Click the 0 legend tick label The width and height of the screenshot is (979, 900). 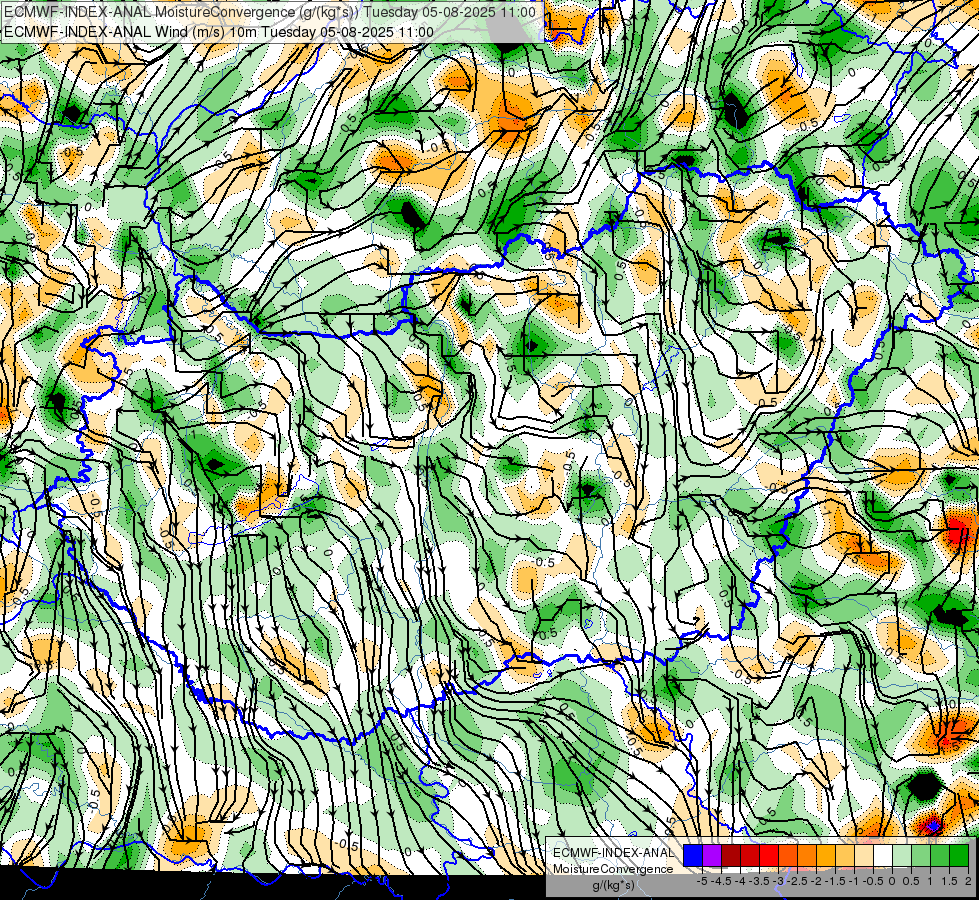pyautogui.click(x=892, y=881)
